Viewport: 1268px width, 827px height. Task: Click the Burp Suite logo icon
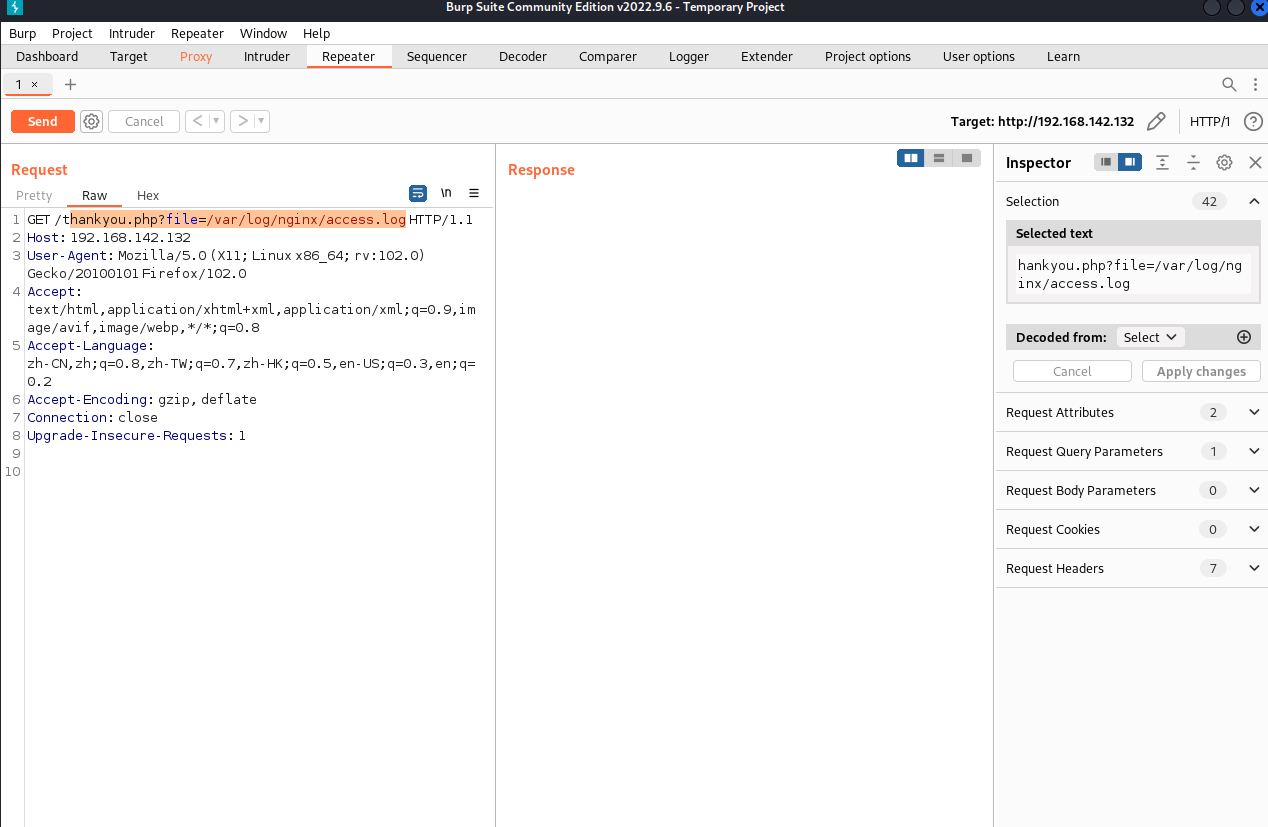pos(14,8)
